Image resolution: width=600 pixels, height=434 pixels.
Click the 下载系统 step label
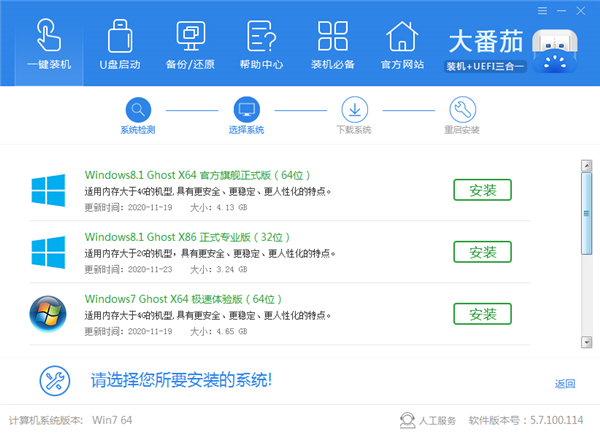[x=354, y=130]
